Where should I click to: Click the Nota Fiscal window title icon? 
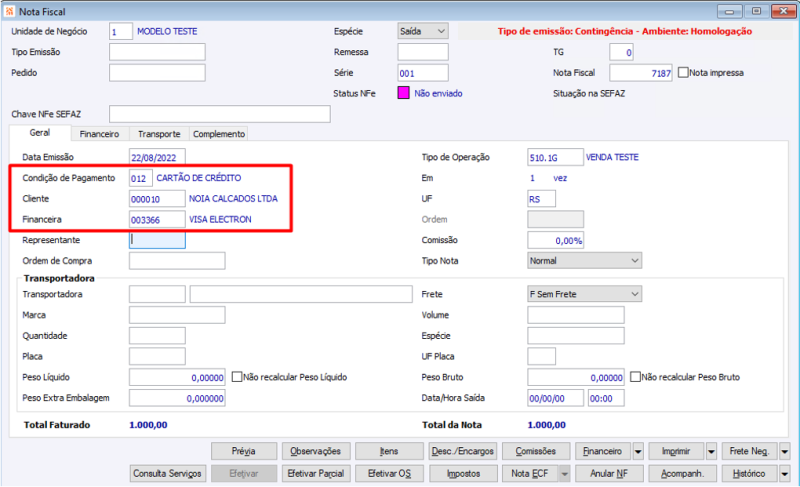tap(9, 11)
